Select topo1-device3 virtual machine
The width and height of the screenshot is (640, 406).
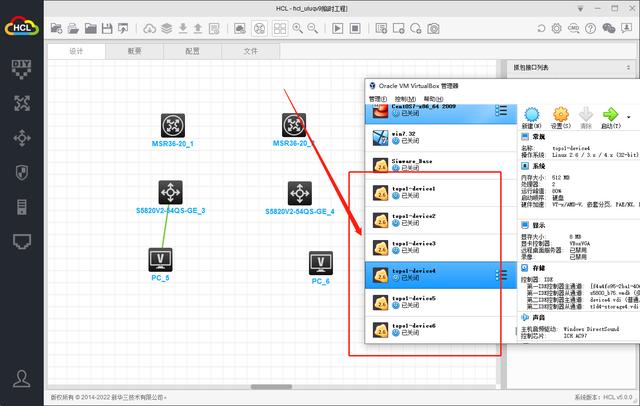pos(441,247)
